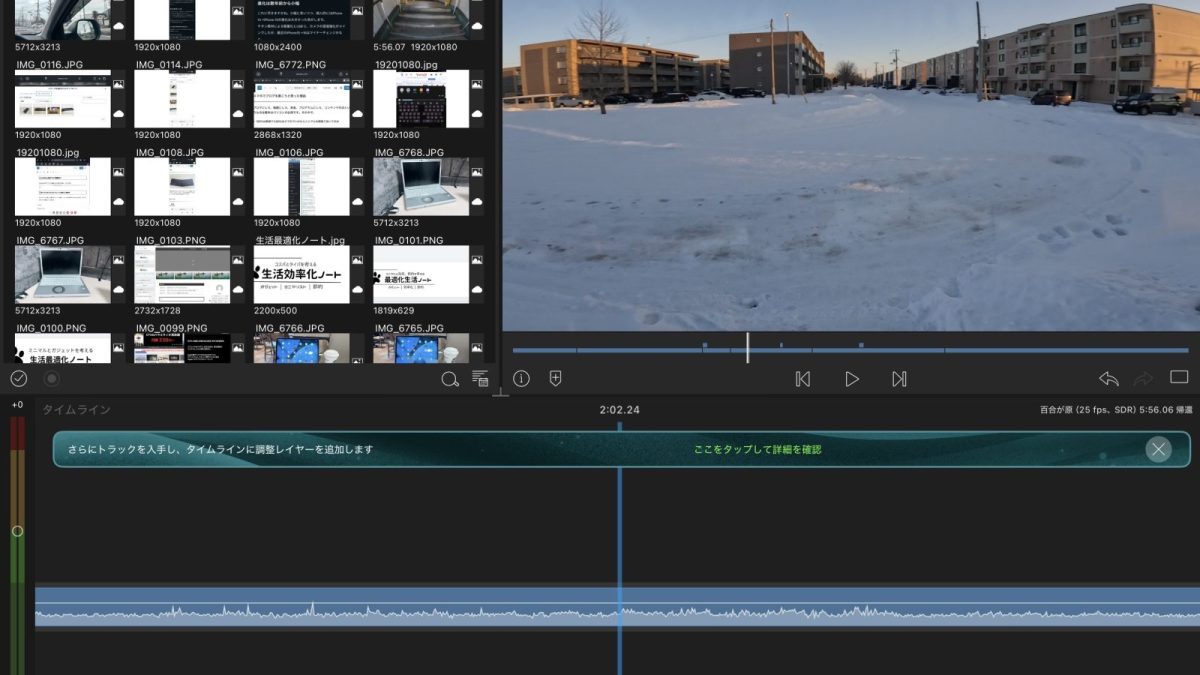Open library sort and view options
1200x675 pixels.
[x=480, y=379]
